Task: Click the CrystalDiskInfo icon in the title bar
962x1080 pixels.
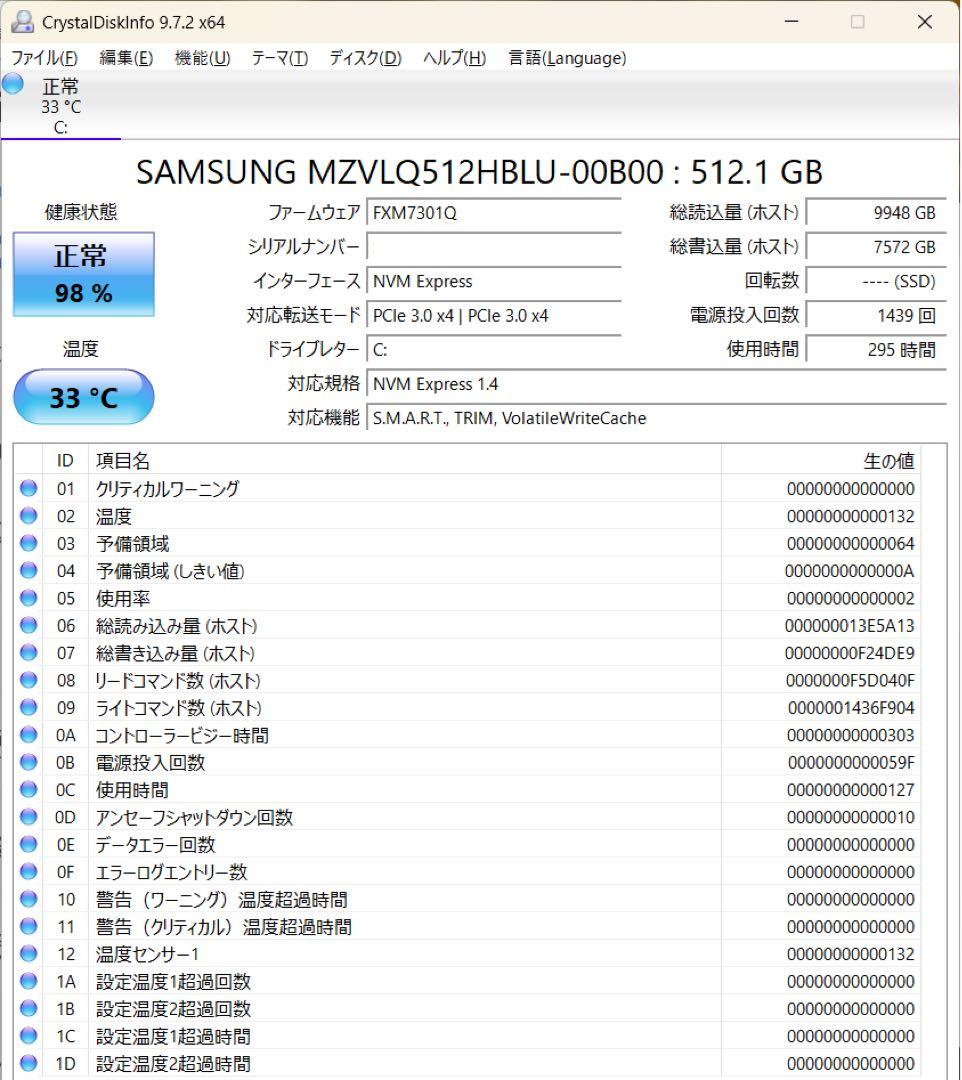Action: [x=22, y=21]
